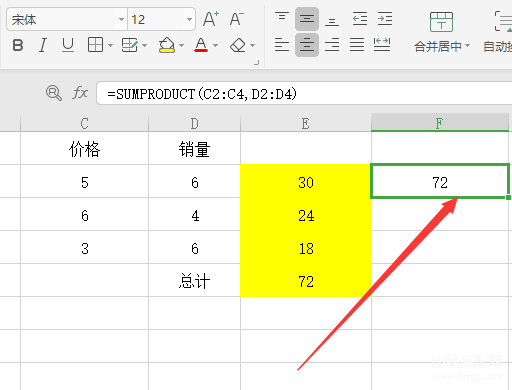Click the decrease font size icon
This screenshot has height=390, width=512.
237,19
